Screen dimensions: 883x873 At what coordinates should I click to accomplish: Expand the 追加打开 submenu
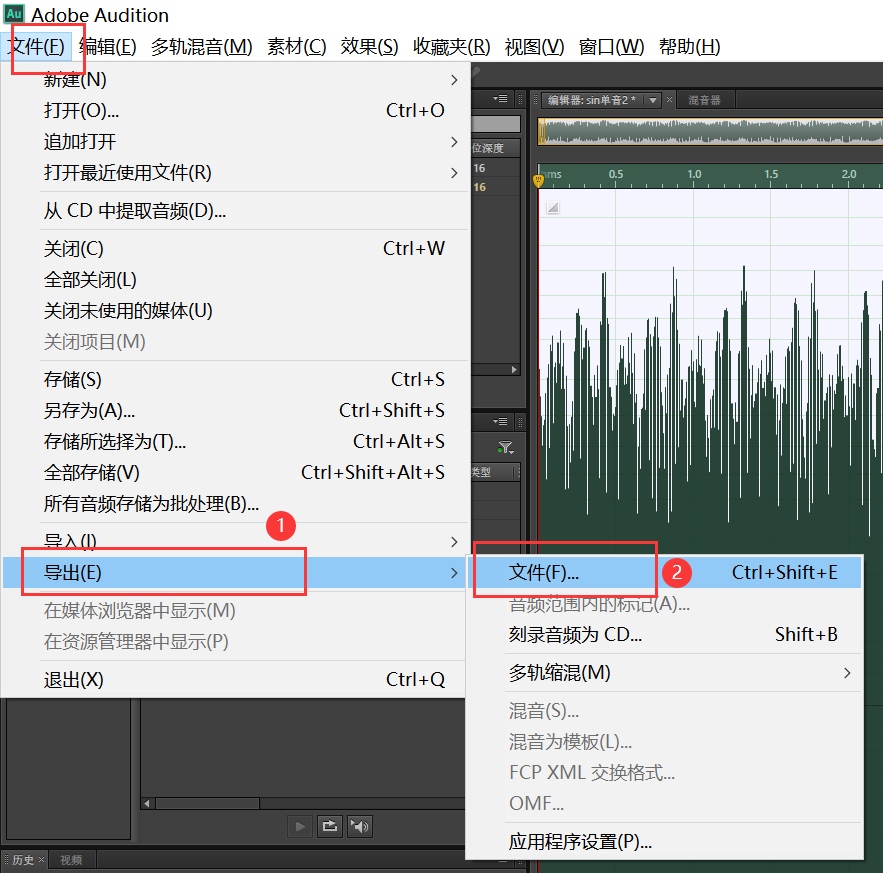[235, 142]
